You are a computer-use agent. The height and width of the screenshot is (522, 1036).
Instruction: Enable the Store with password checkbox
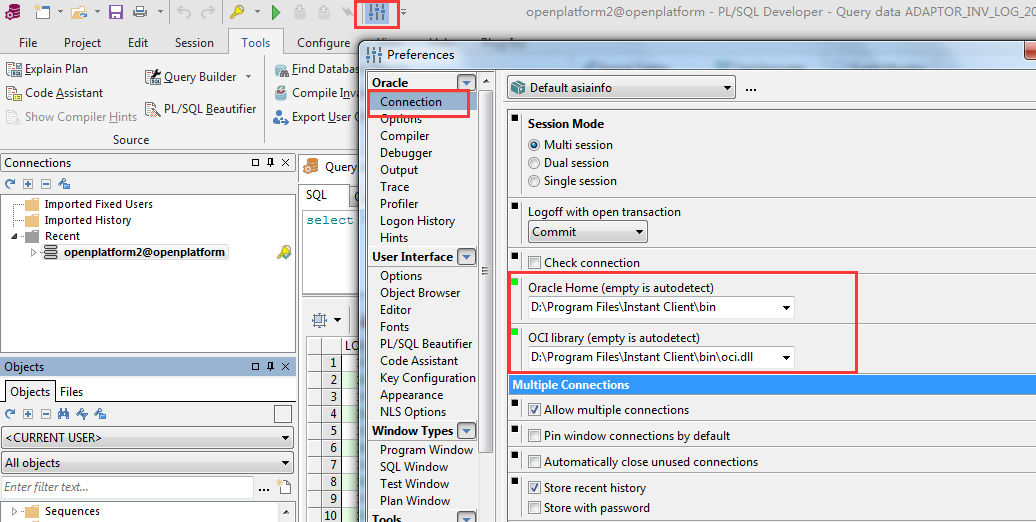(x=535, y=507)
